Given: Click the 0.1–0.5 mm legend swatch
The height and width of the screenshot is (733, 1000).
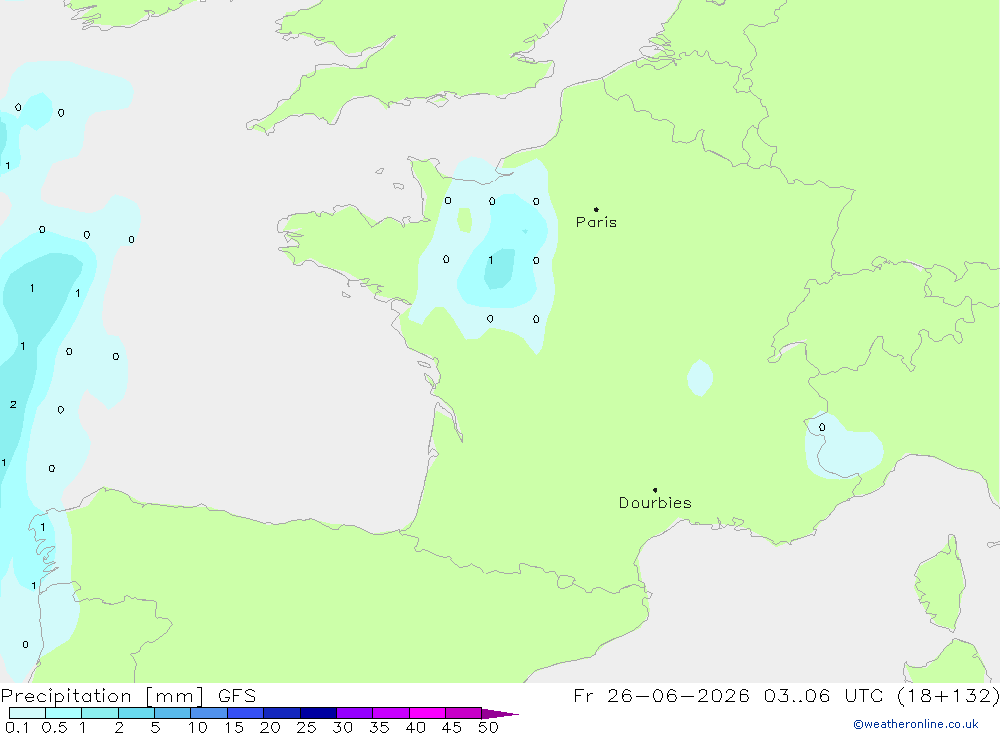Looking at the screenshot, I should (x=27, y=713).
